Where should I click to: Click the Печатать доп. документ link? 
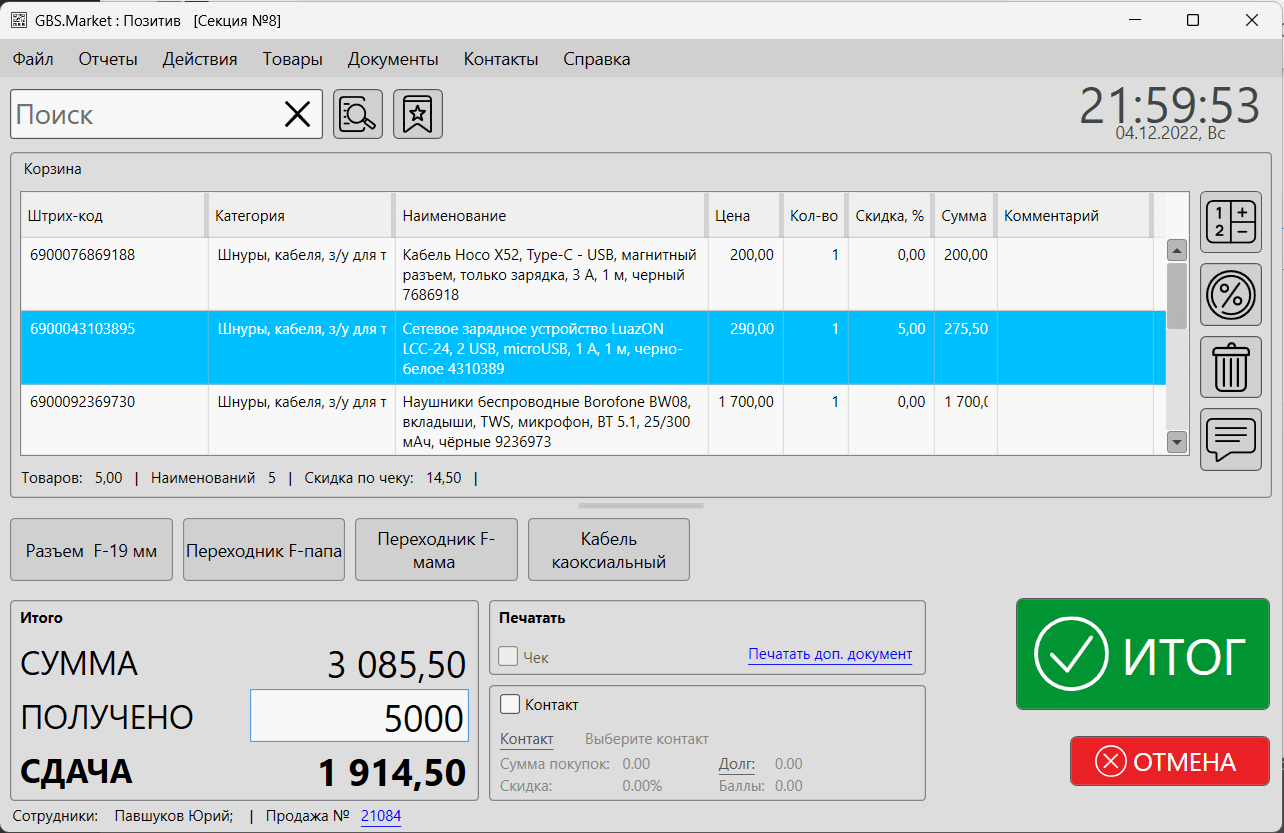coord(829,655)
